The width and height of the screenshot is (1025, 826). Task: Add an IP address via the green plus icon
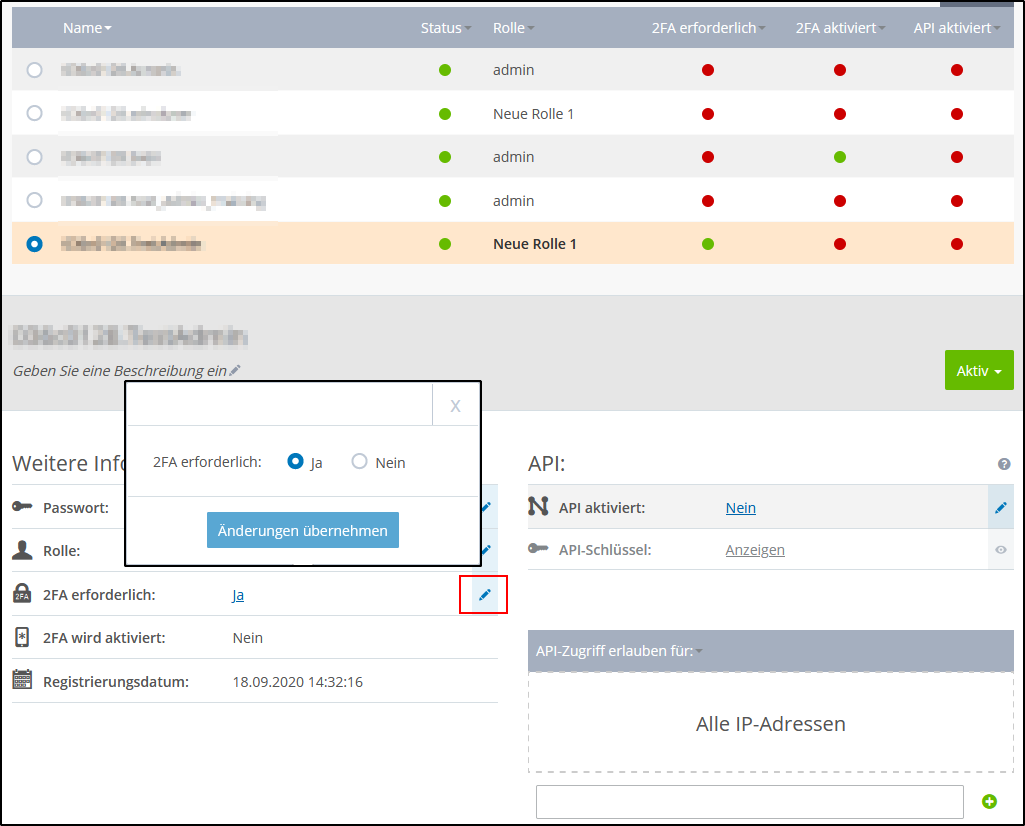click(990, 801)
